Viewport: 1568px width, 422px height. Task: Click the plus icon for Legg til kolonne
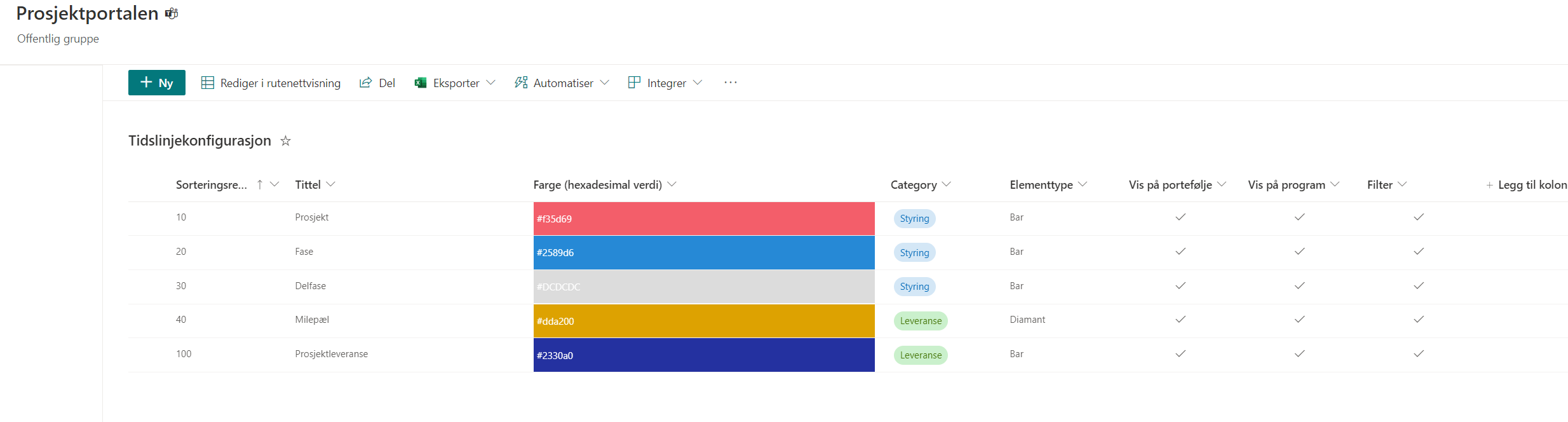pos(1489,185)
